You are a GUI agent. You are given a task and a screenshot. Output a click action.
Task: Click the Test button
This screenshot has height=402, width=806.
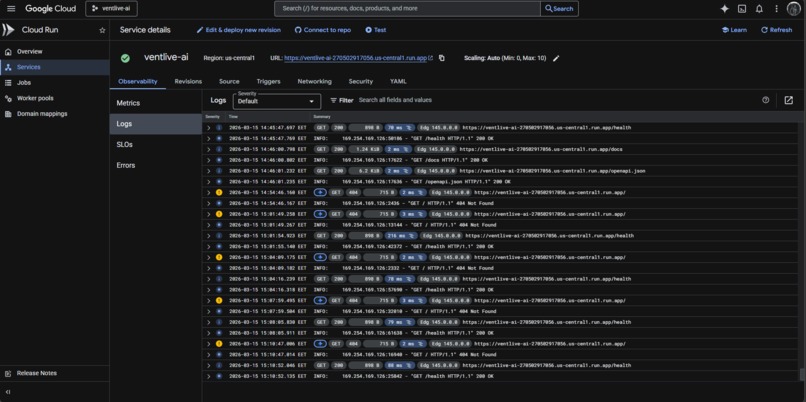[x=376, y=30]
